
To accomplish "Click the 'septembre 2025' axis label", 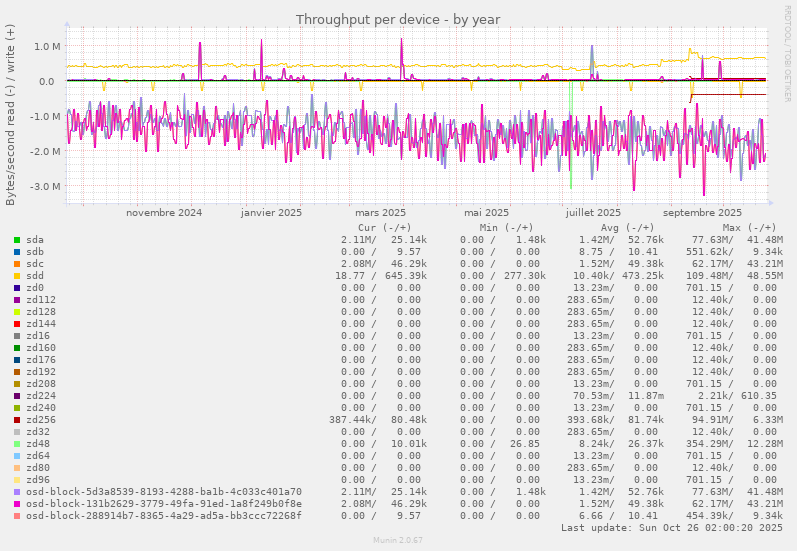I will point(702,213).
